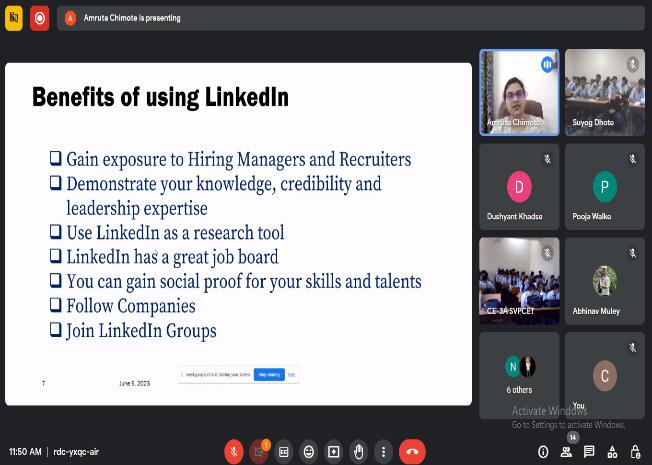Image resolution: width=652 pixels, height=465 pixels.
Task: Click the 11:50 AM time display
Action: click(25, 452)
